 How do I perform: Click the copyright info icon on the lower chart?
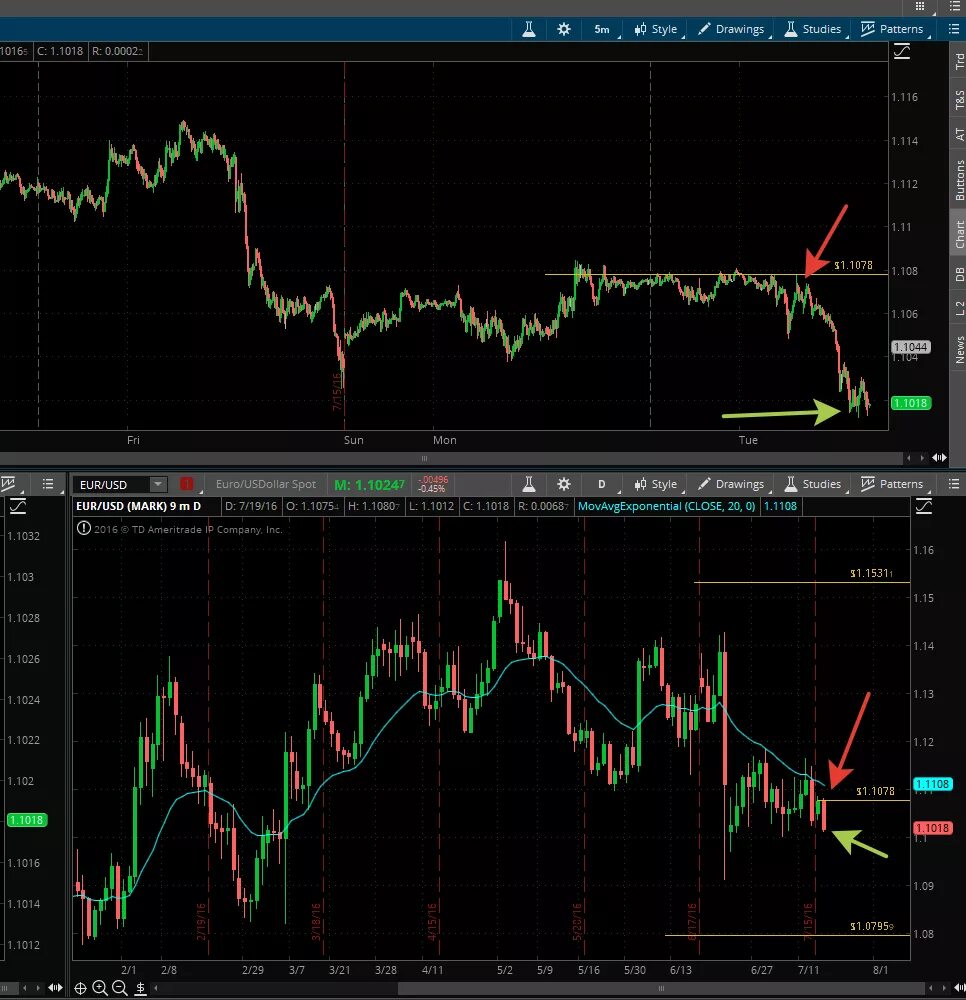tap(84, 528)
